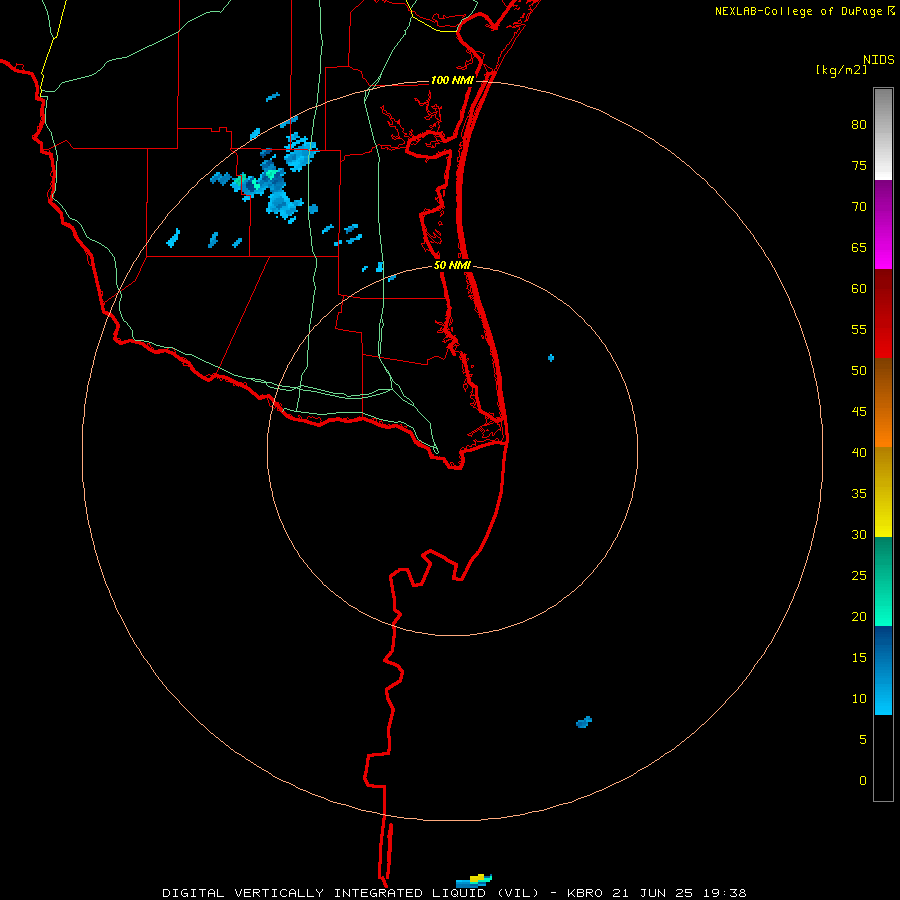
Task: Click the [kg/m2] units label
Action: pyautogui.click(x=841, y=70)
